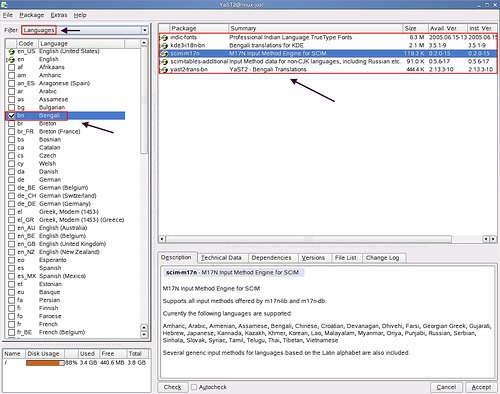Select the Welsh language row
Screen dimensions: 500x394
pos(66,164)
